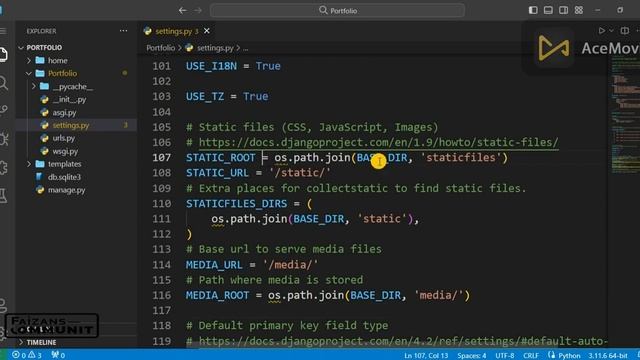Open Run and Debug view
Viewport: 640px width, 360px height.
pyautogui.click(x=3, y=138)
